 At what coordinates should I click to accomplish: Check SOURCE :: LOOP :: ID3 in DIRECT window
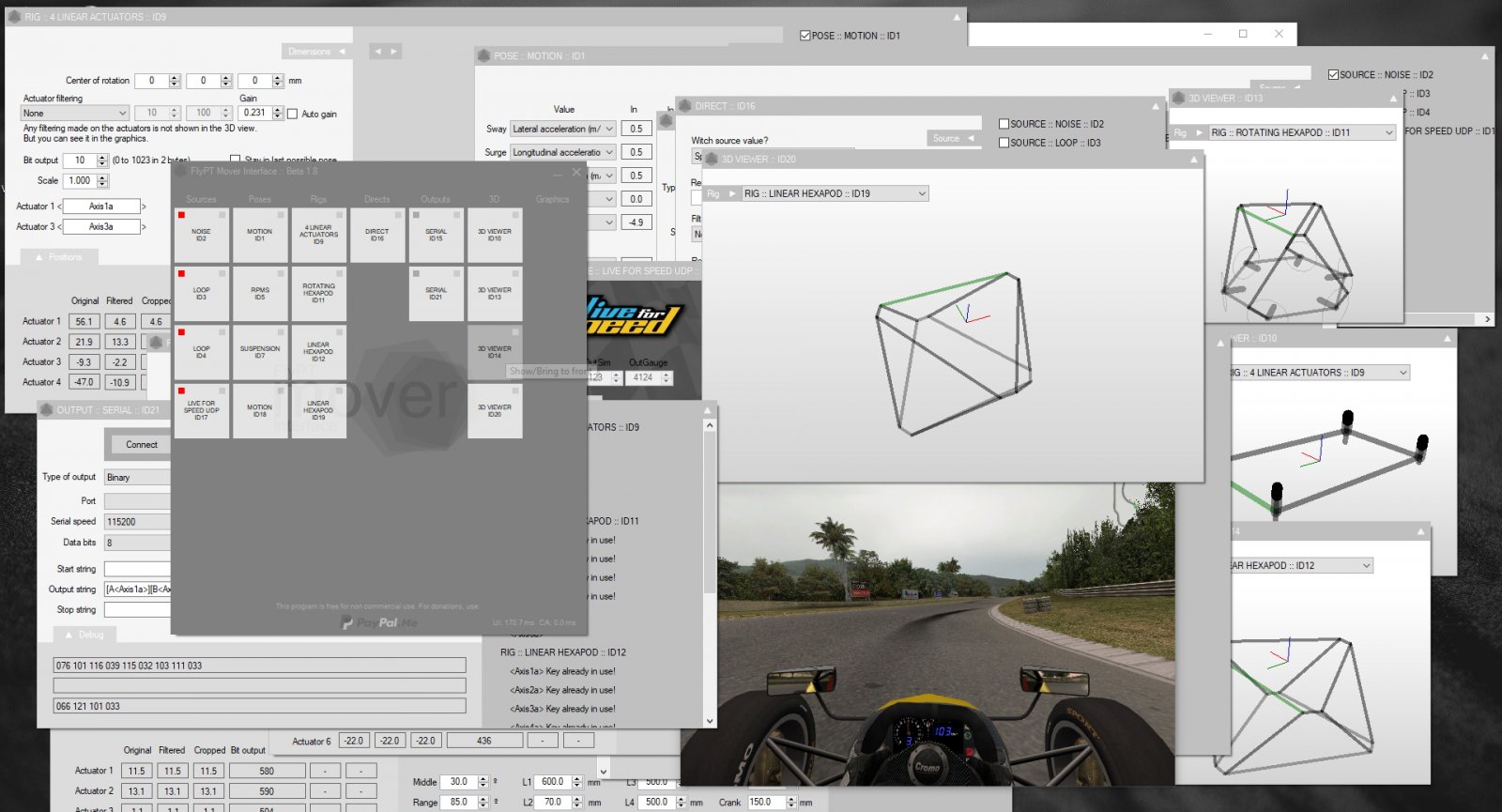1004,143
